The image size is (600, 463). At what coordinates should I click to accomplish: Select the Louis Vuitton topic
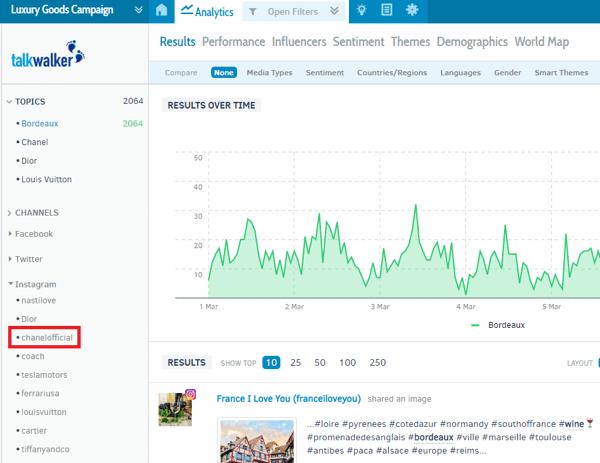(46, 179)
